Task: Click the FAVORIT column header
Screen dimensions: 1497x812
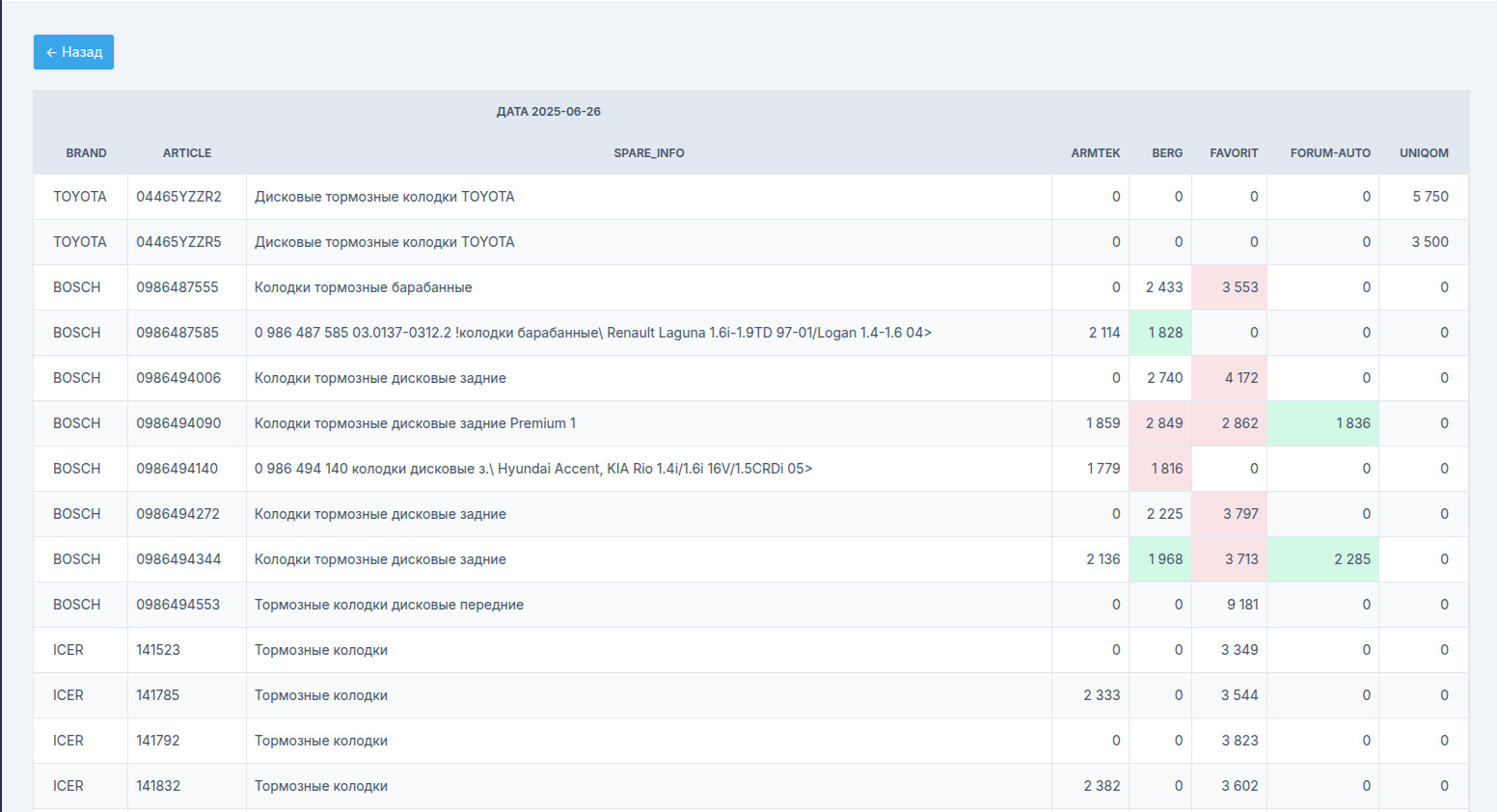Action: coord(1234,153)
